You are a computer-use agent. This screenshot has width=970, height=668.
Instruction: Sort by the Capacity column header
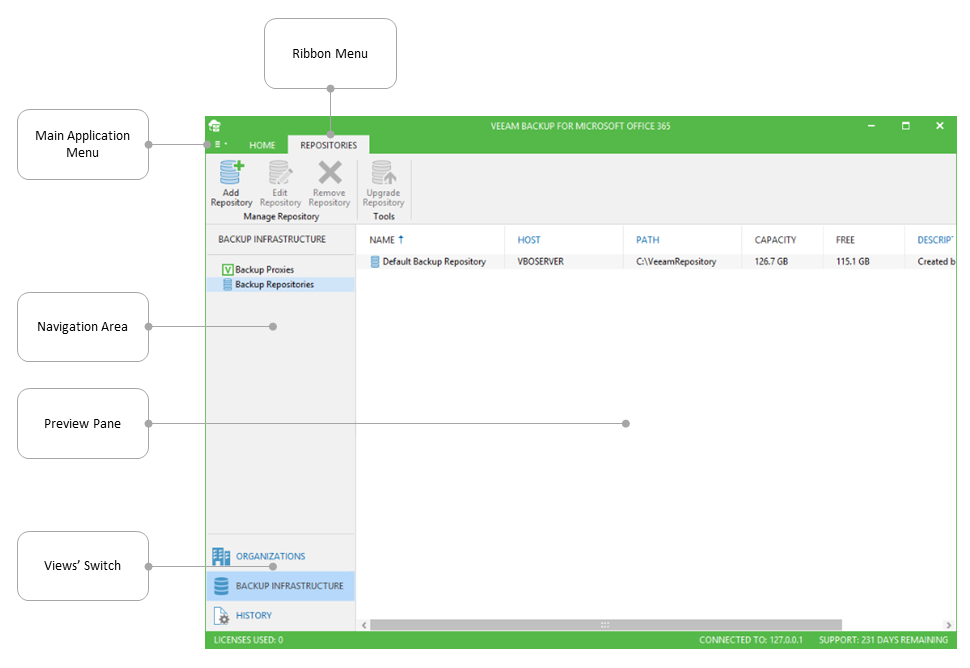pos(775,240)
